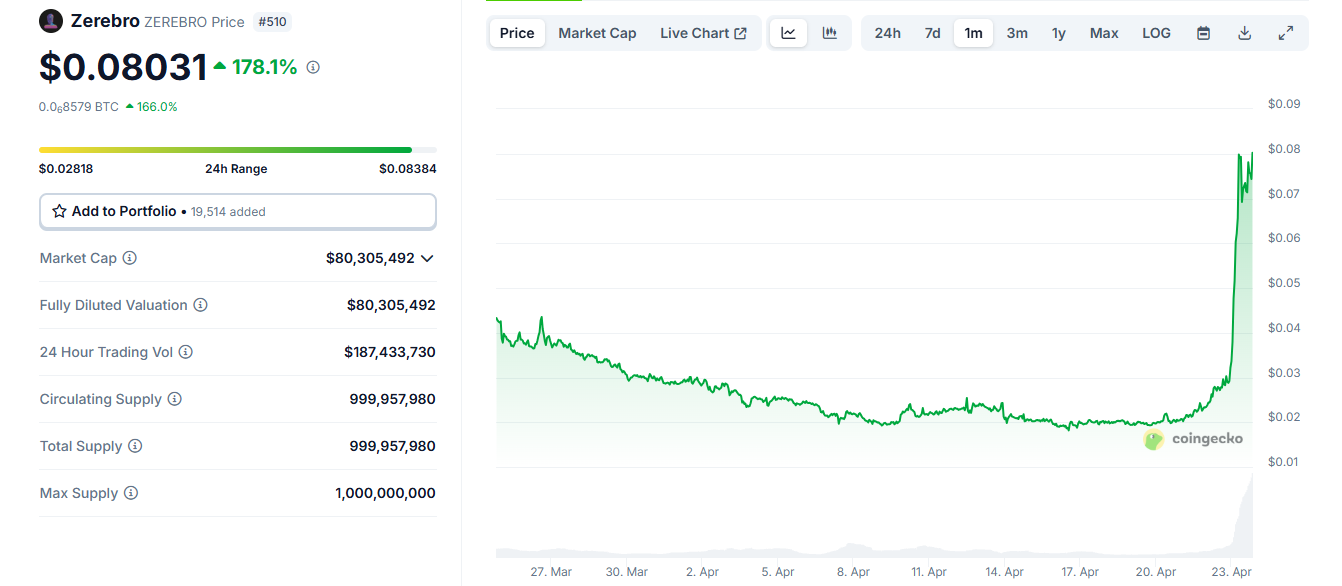This screenshot has width=1342, height=586.
Task: Open Market Cap info tooltip icon
Action: [x=129, y=258]
